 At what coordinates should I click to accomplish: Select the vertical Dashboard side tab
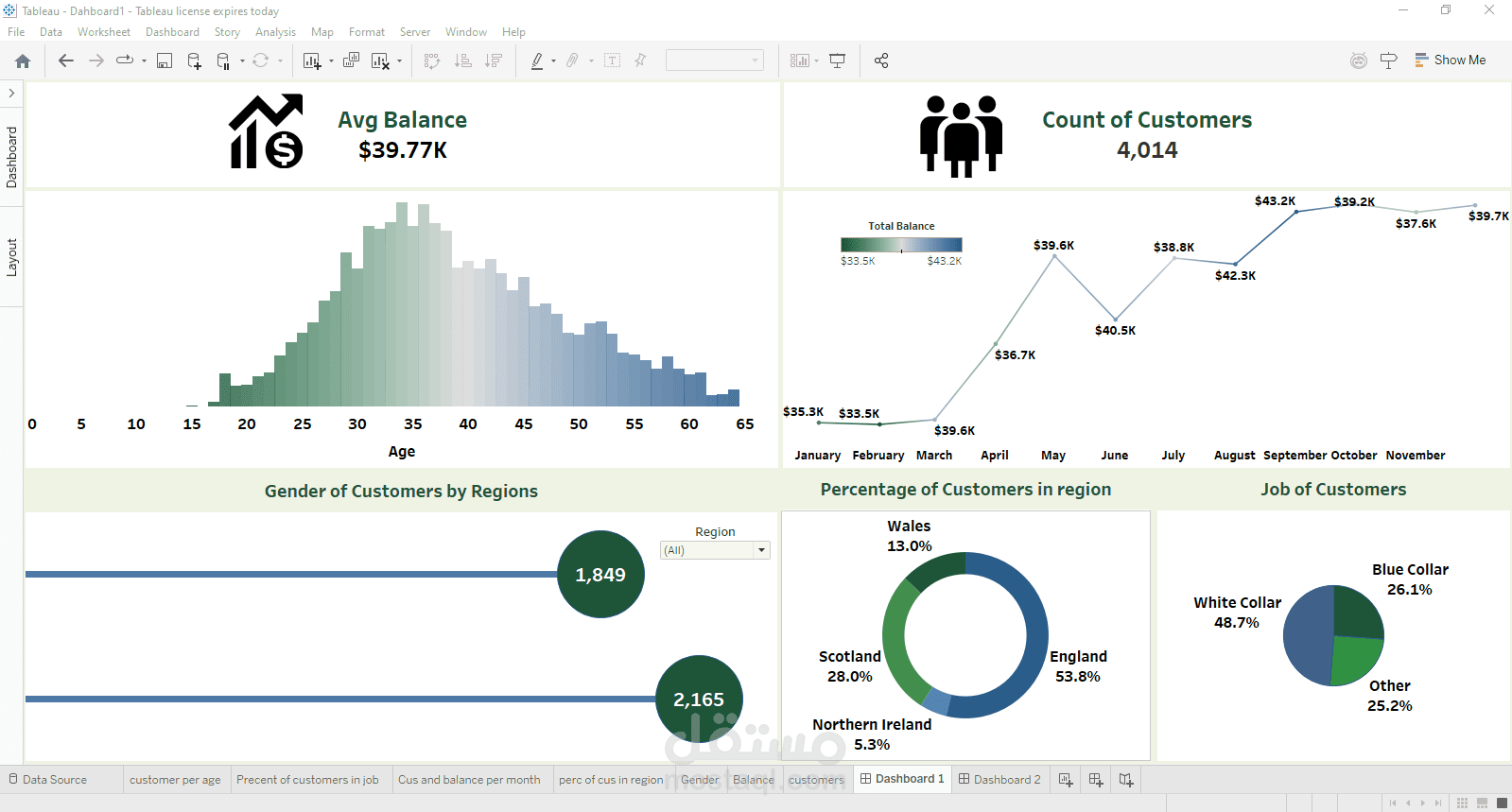click(11, 157)
